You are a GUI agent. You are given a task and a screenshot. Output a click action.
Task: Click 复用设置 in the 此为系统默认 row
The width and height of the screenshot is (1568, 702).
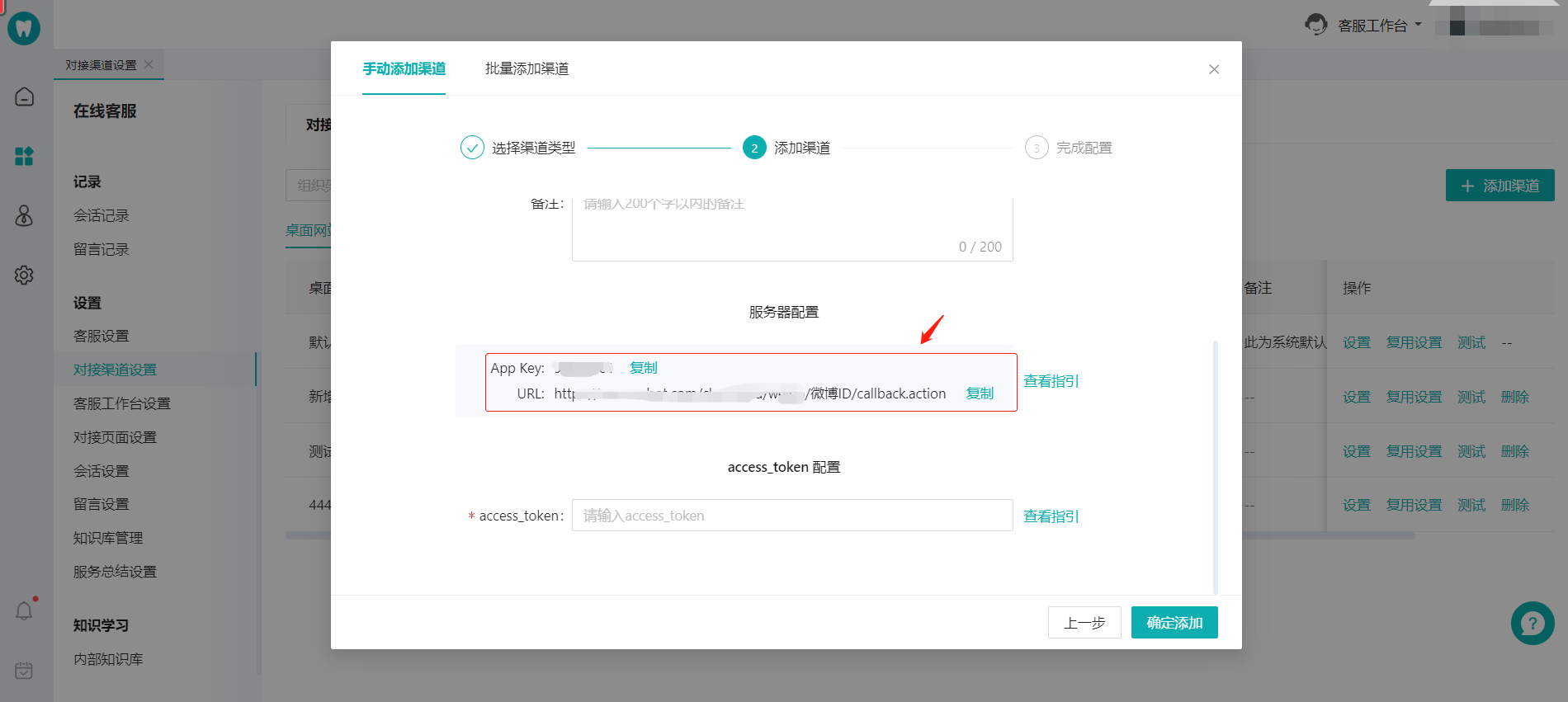1415,342
